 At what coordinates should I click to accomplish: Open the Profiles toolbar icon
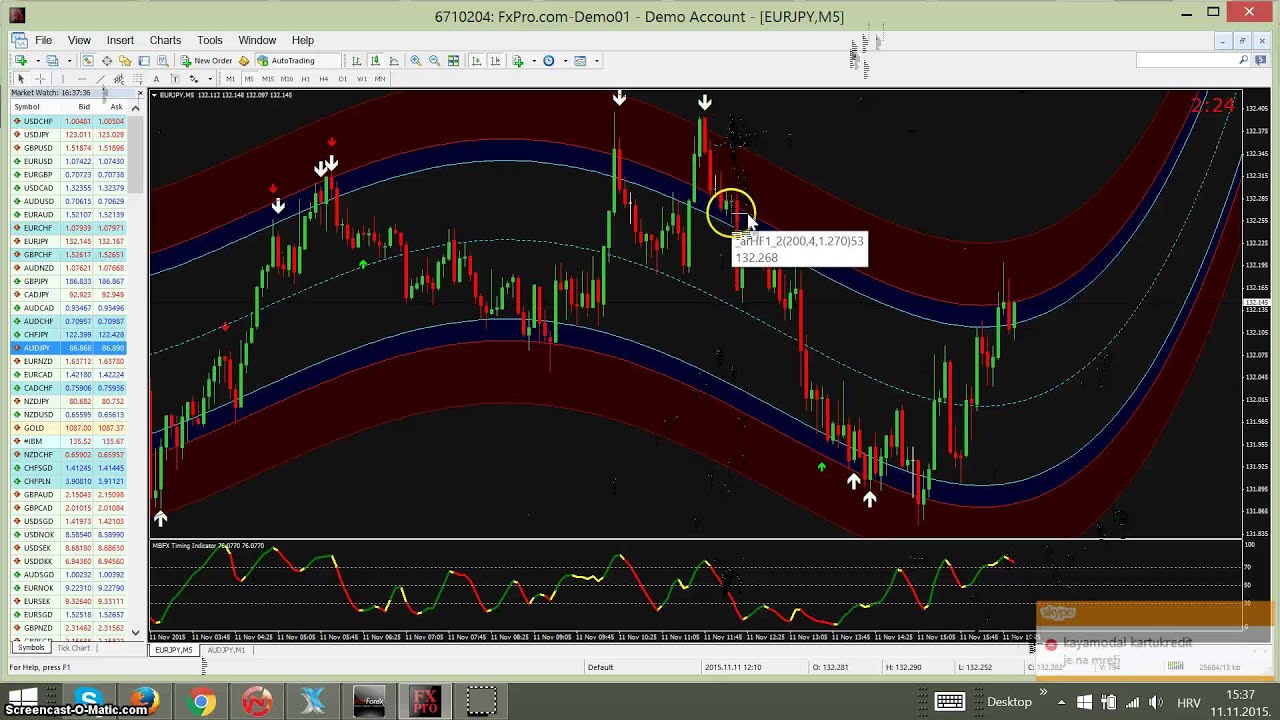(52, 61)
